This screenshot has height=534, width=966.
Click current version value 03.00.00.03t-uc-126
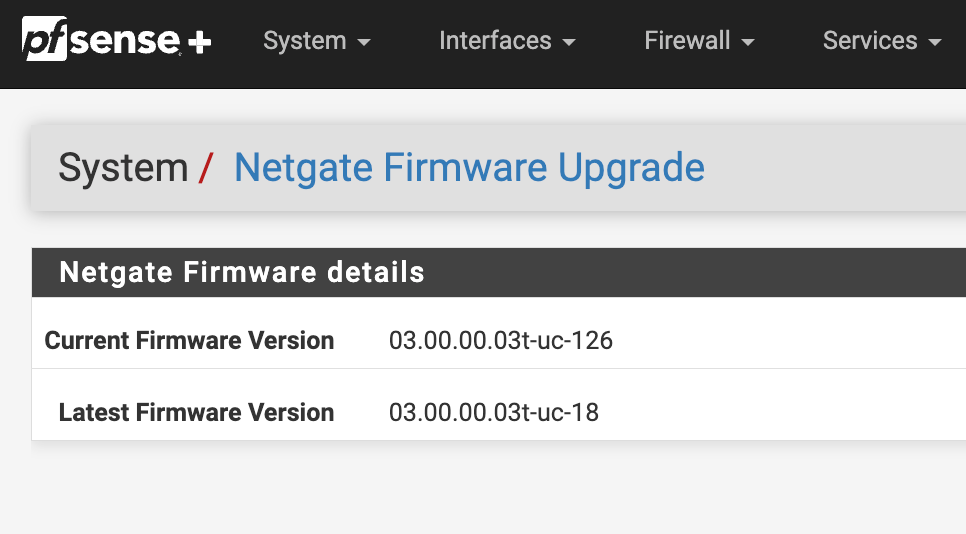tap(501, 341)
